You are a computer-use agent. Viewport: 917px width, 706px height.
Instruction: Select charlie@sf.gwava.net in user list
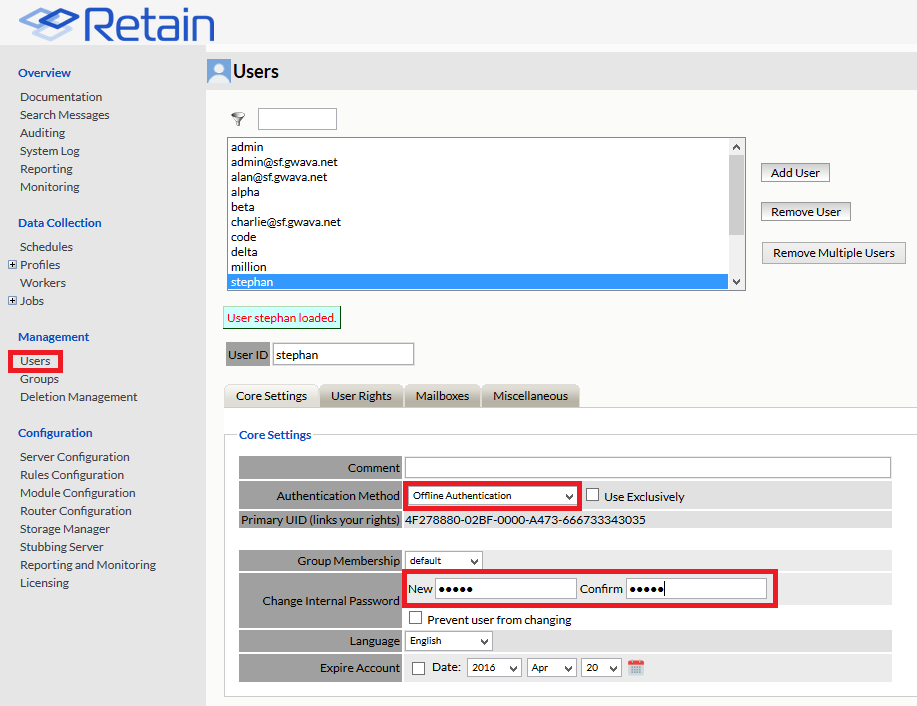pos(478,222)
